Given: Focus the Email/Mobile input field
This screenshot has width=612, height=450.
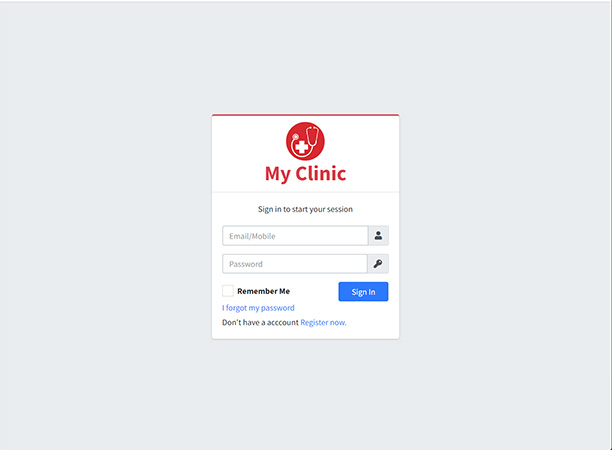Looking at the screenshot, I should 295,236.
